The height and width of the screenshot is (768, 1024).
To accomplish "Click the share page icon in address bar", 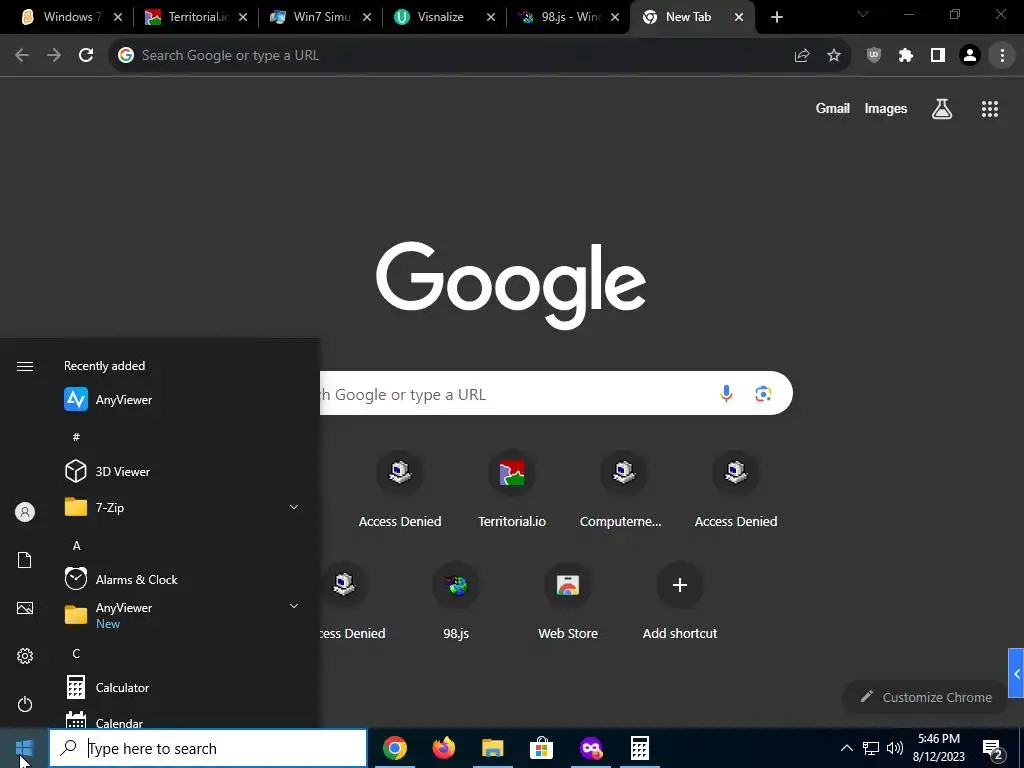I will [802, 56].
